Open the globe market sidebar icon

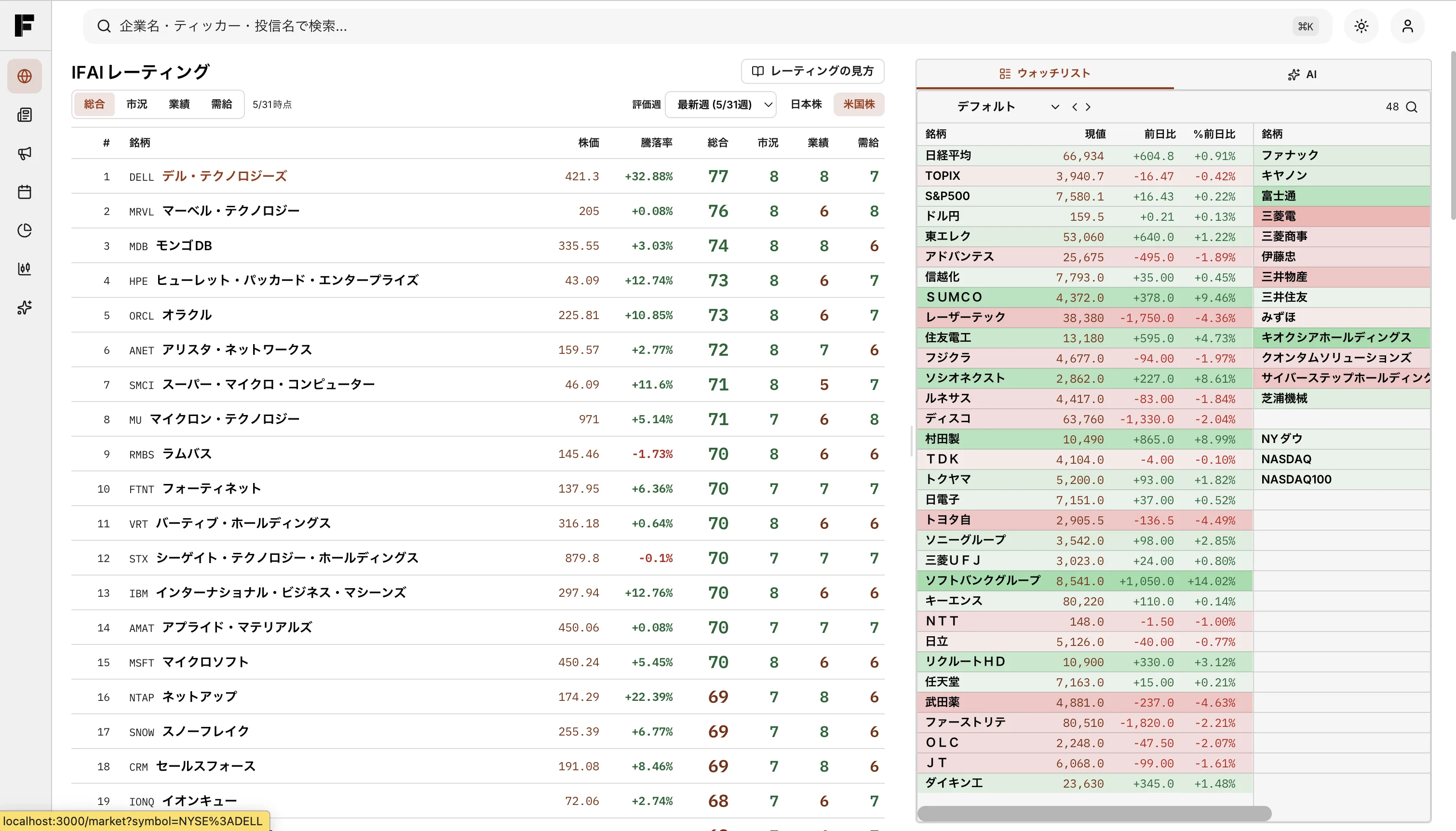point(25,76)
